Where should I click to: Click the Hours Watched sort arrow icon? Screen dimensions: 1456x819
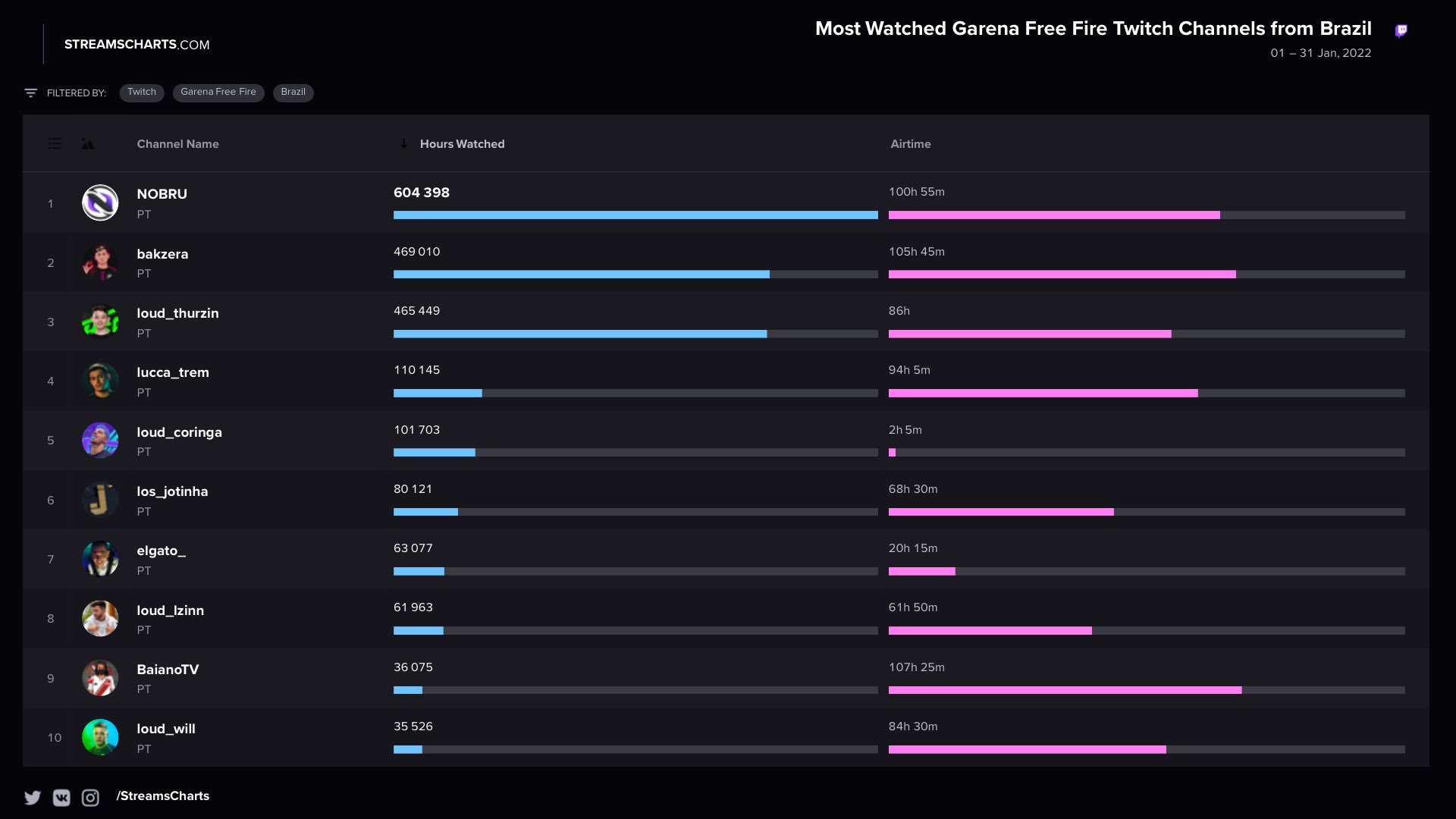(x=404, y=143)
